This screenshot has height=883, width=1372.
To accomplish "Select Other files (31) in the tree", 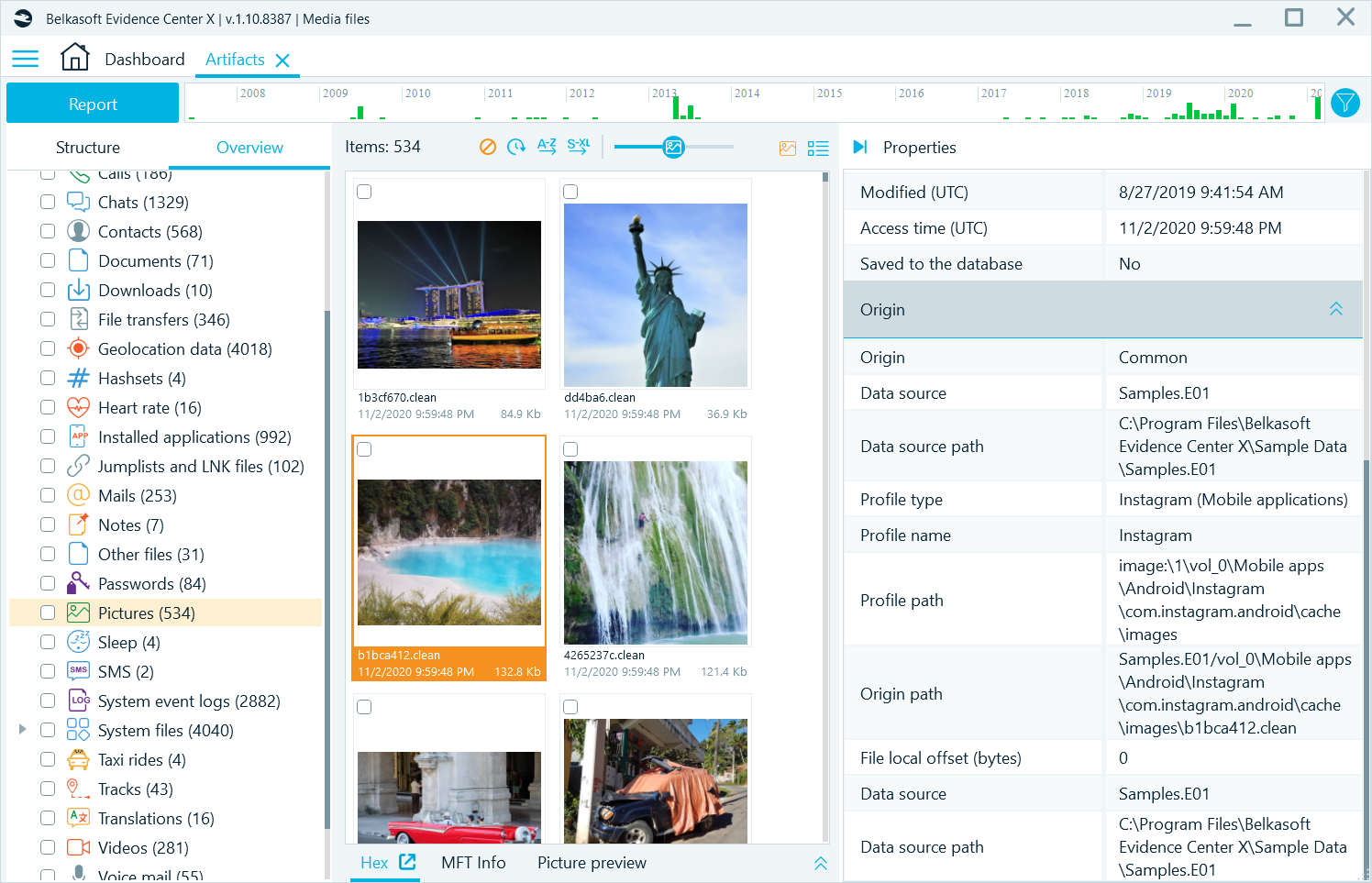I will tap(151, 555).
